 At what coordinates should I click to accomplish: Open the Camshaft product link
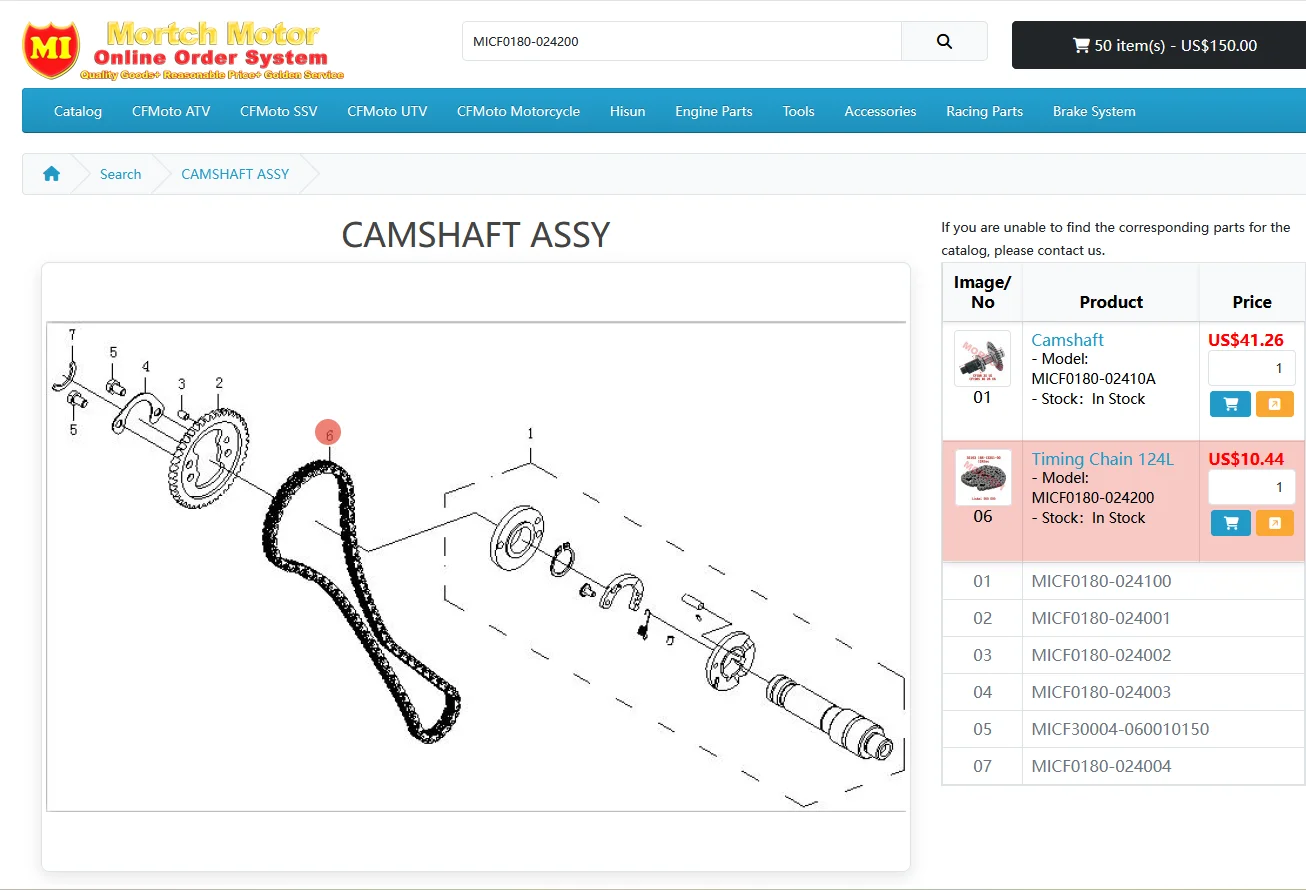point(1067,340)
